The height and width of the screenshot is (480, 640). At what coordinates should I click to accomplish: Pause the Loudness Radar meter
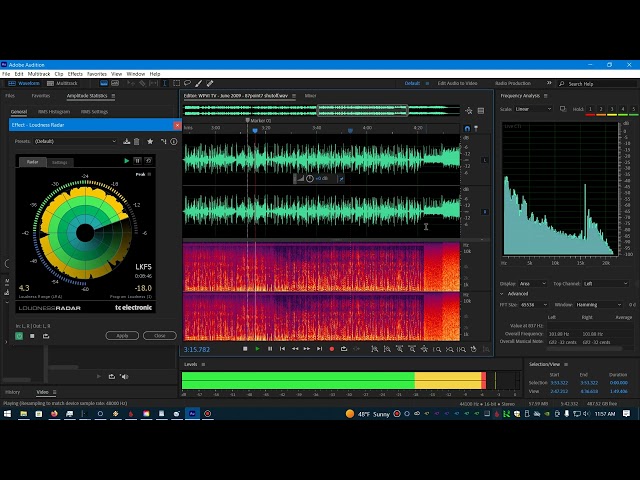[x=138, y=161]
